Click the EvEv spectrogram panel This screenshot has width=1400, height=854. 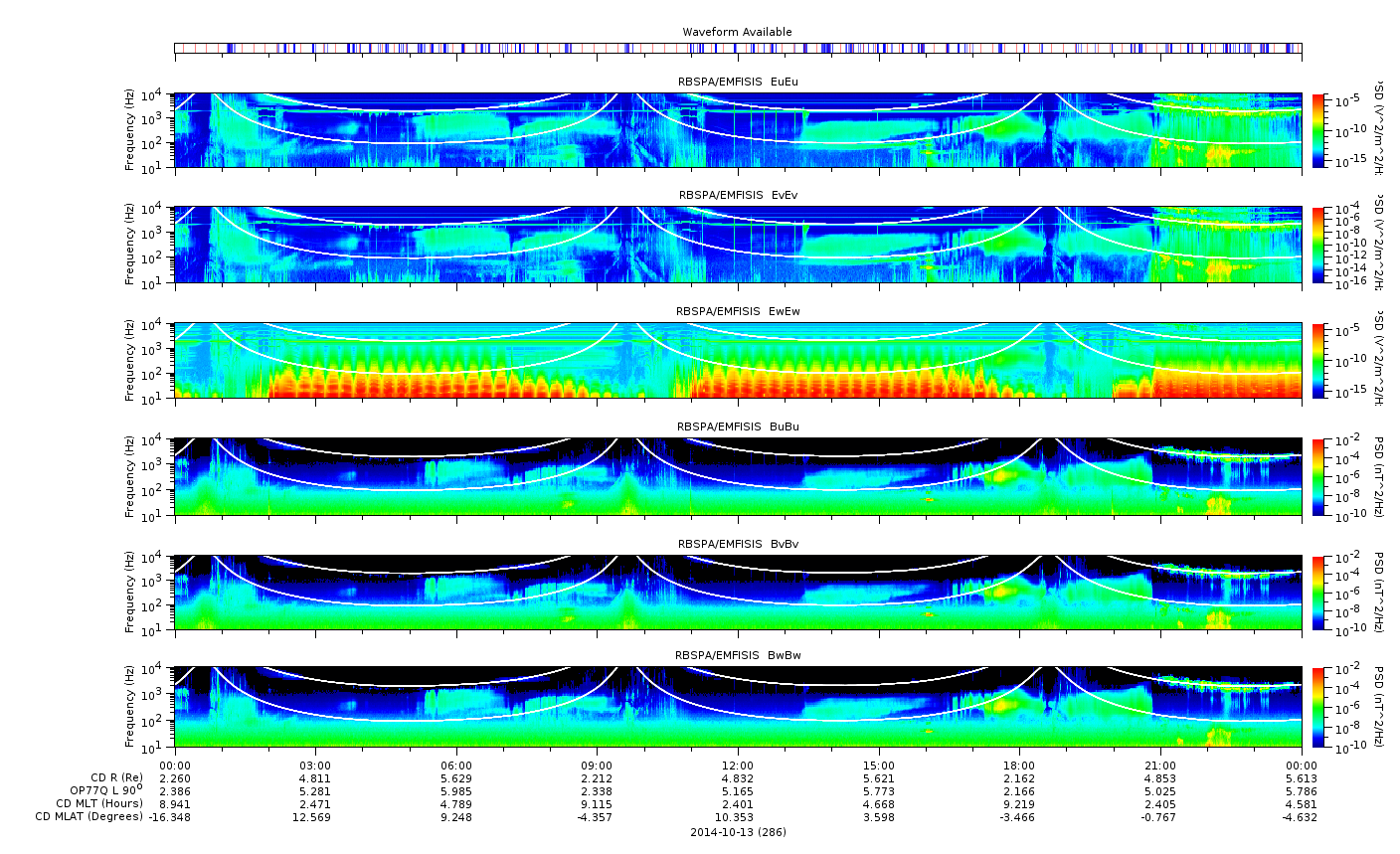pos(738,245)
